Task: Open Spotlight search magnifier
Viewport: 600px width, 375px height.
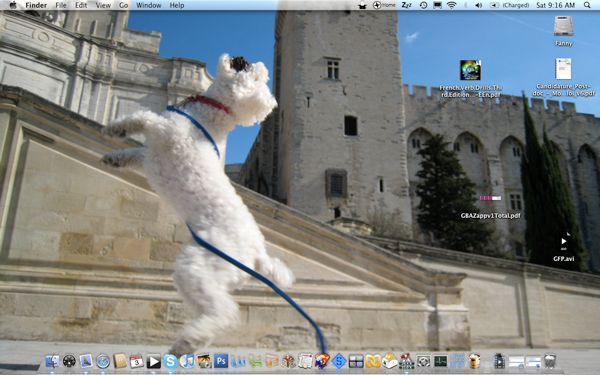Action: point(587,5)
